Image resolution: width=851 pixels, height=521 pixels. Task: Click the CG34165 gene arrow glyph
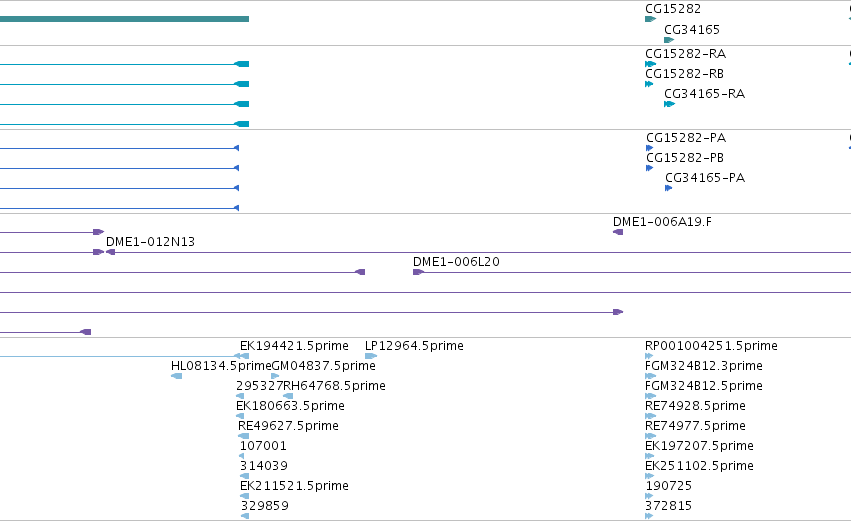[x=669, y=40]
